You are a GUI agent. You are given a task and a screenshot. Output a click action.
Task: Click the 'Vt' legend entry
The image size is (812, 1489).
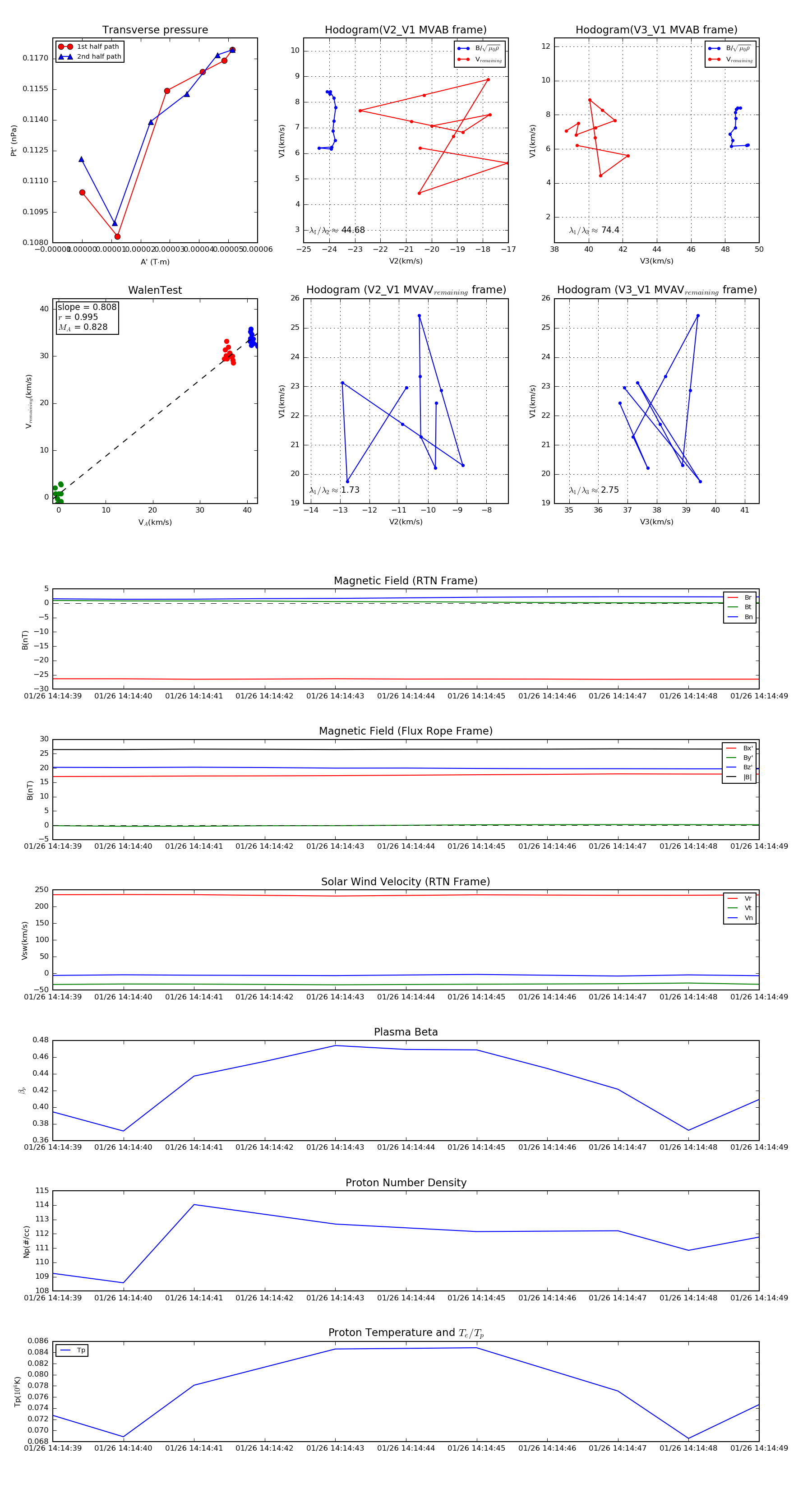[740, 908]
